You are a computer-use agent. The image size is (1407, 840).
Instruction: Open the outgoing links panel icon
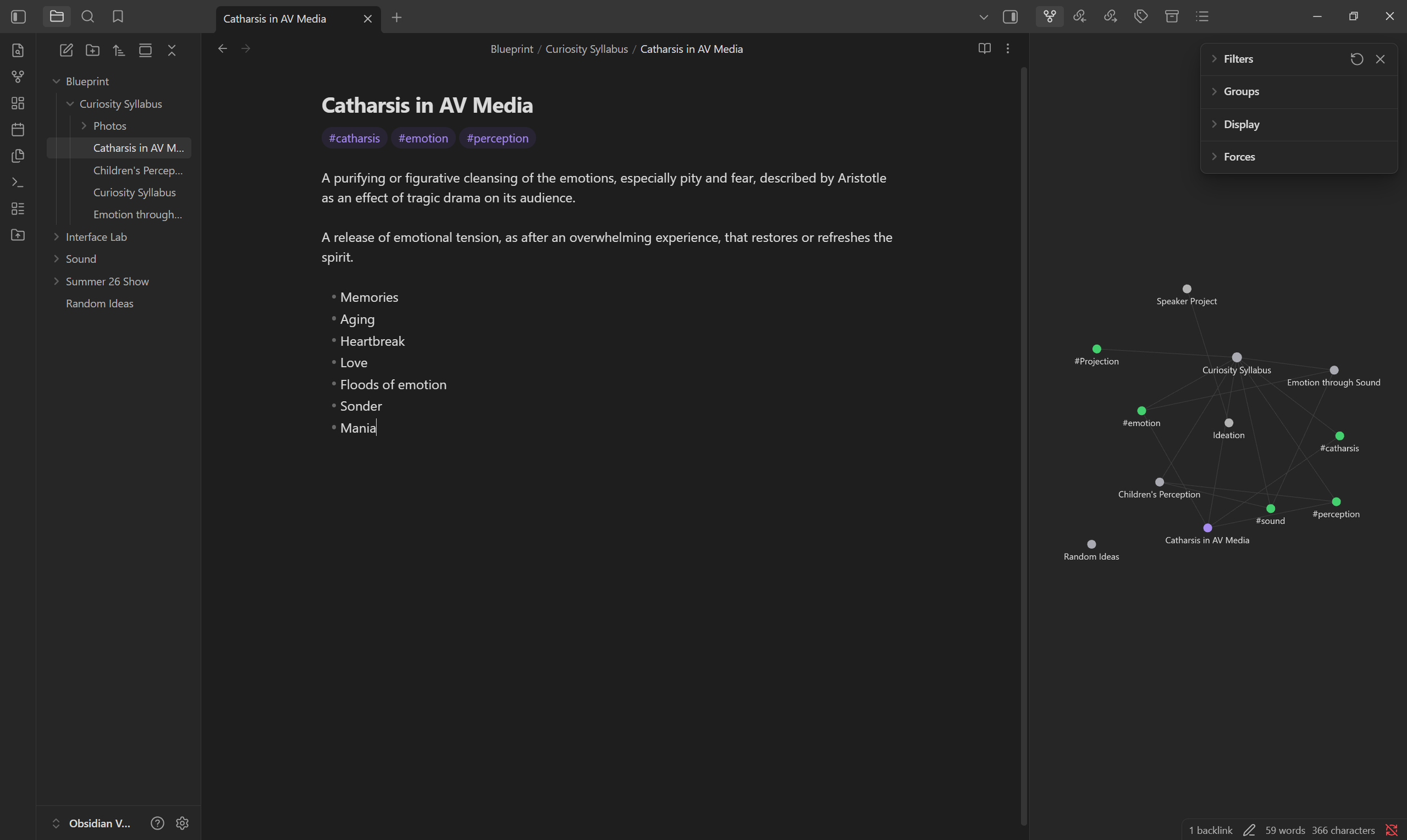pos(1110,16)
